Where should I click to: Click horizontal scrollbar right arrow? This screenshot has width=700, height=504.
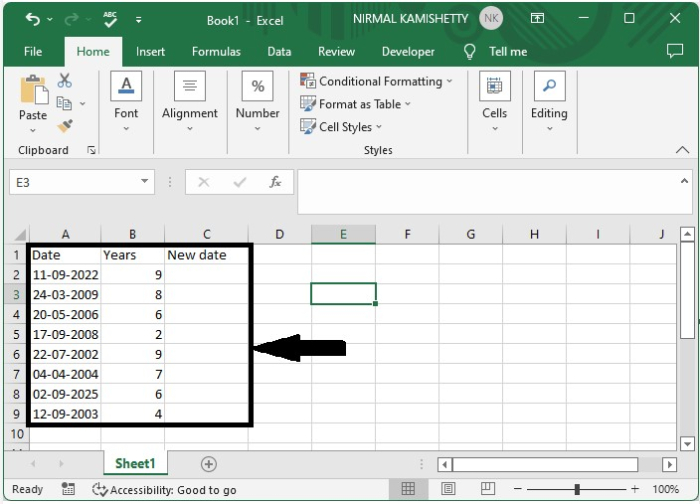pos(669,465)
